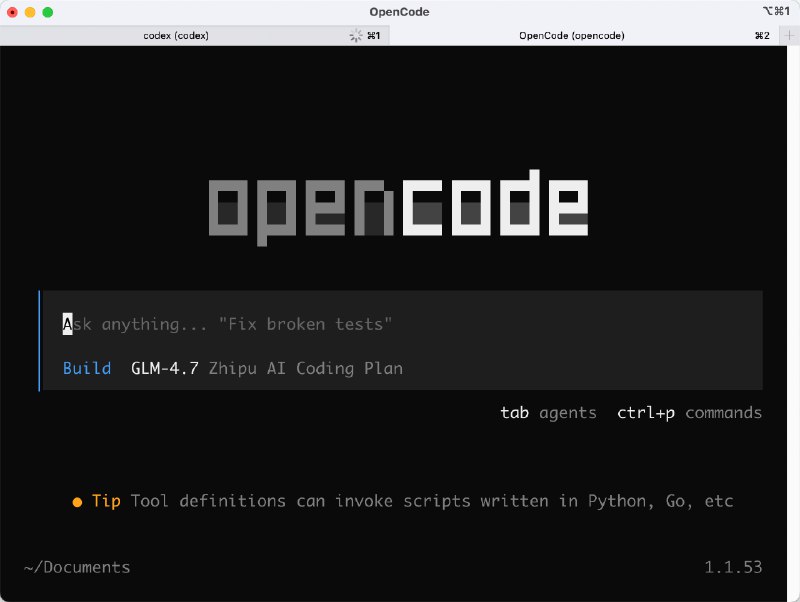Open a new terminal tab with plus button
The image size is (800, 602).
[x=790, y=35]
